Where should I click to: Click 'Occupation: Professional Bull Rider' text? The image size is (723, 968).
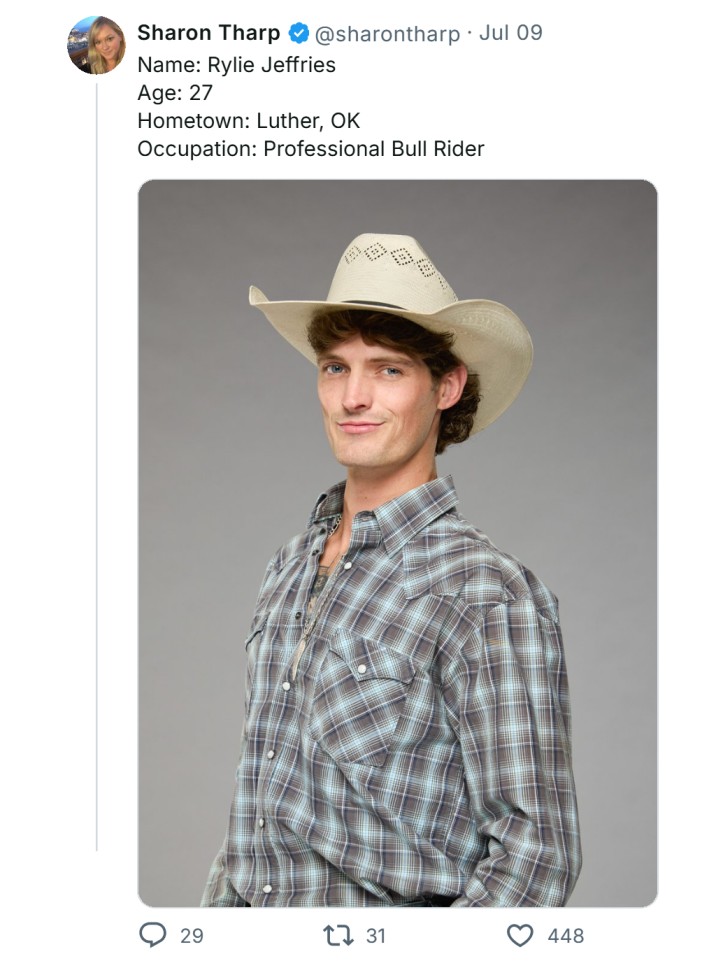[x=311, y=149]
